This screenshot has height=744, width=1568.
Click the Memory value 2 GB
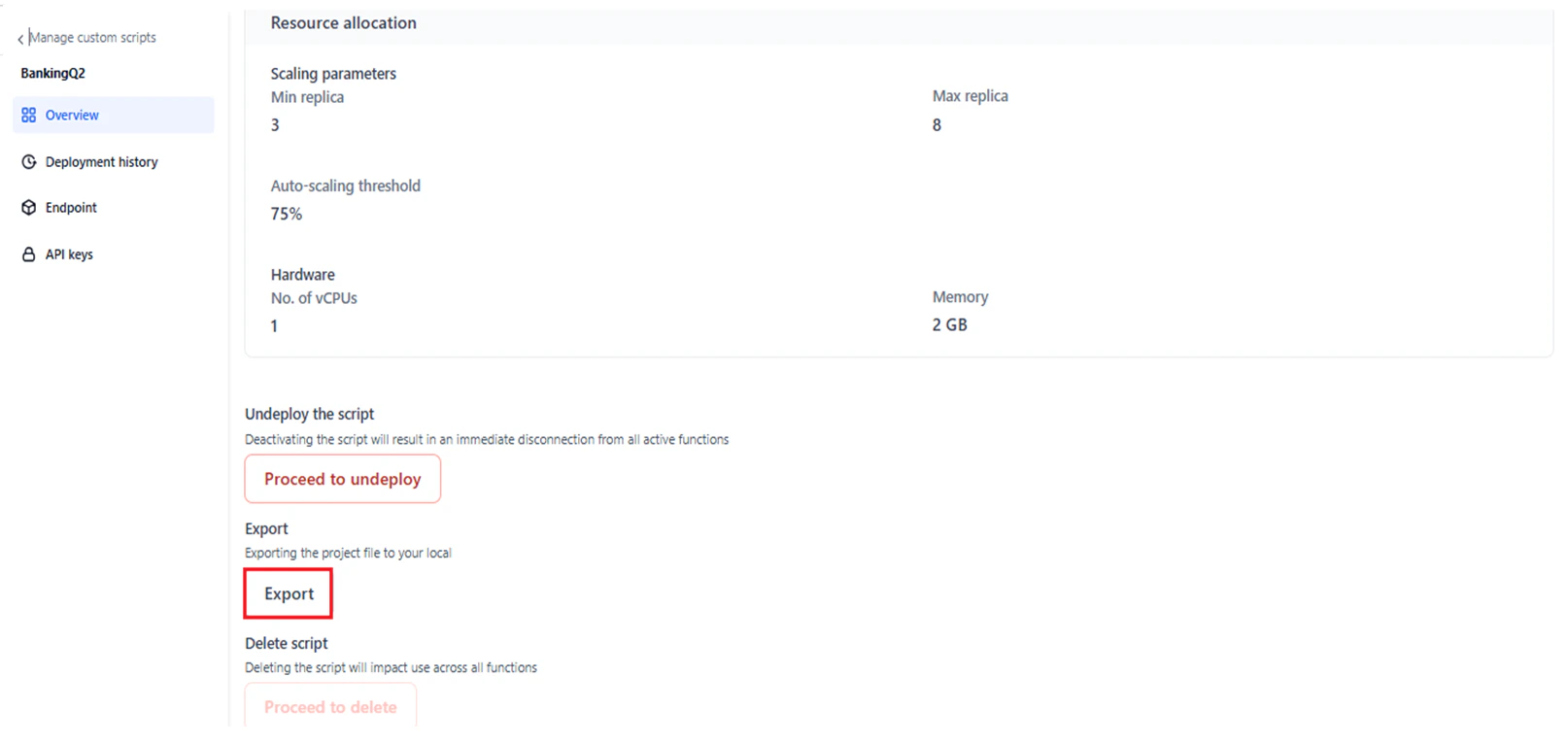pyautogui.click(x=947, y=324)
